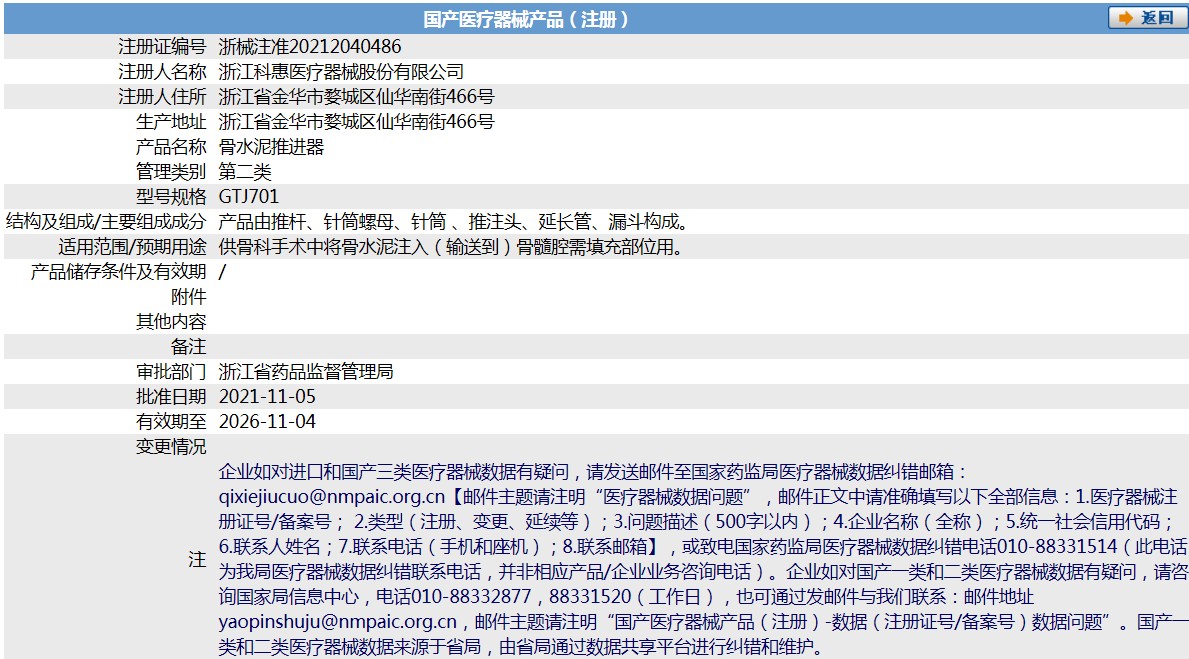Click the 产品名称 label
Viewport: 1189px width, 659px height.
[x=171, y=147]
